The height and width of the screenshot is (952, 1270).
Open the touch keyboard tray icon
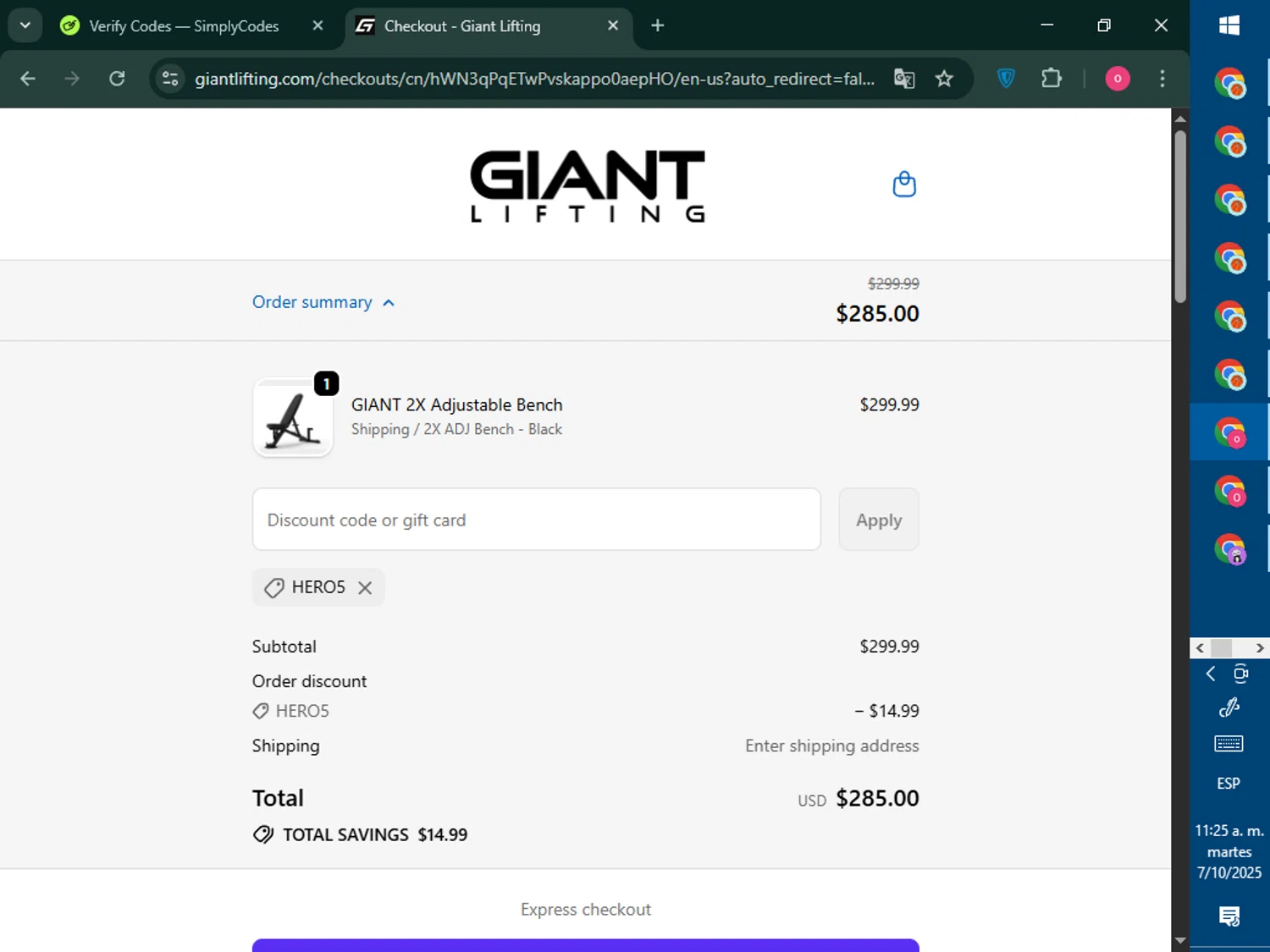click(x=1229, y=744)
